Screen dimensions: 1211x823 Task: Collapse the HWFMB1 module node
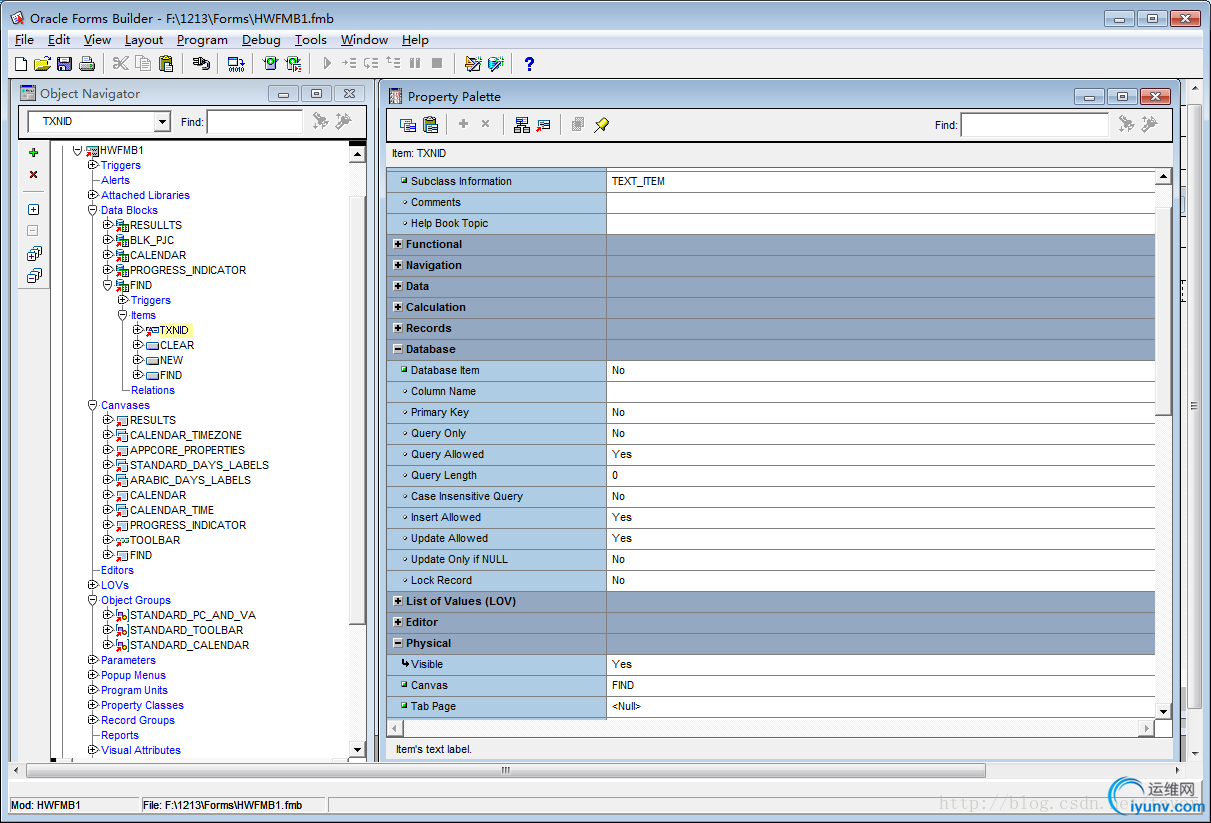(x=78, y=150)
